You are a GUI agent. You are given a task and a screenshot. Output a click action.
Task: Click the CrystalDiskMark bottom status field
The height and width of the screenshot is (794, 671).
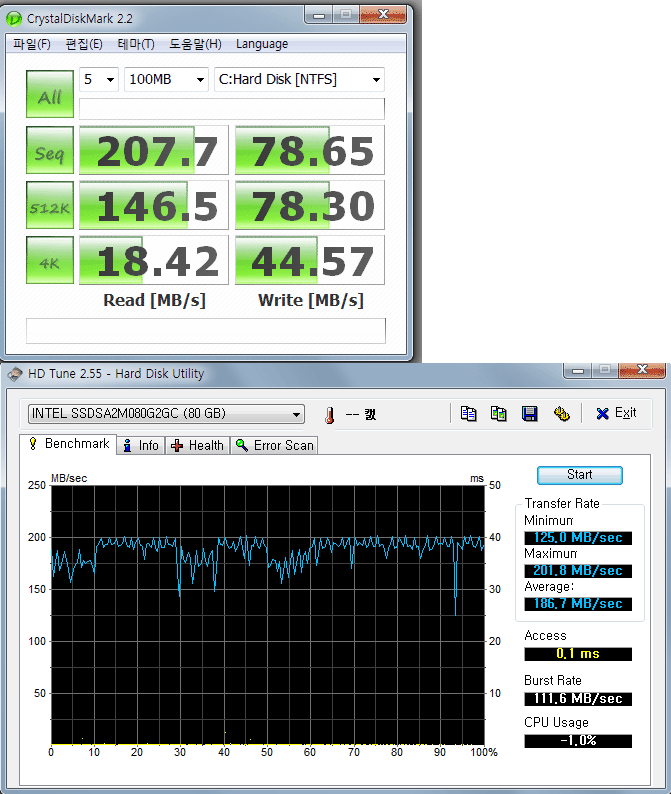pos(206,331)
